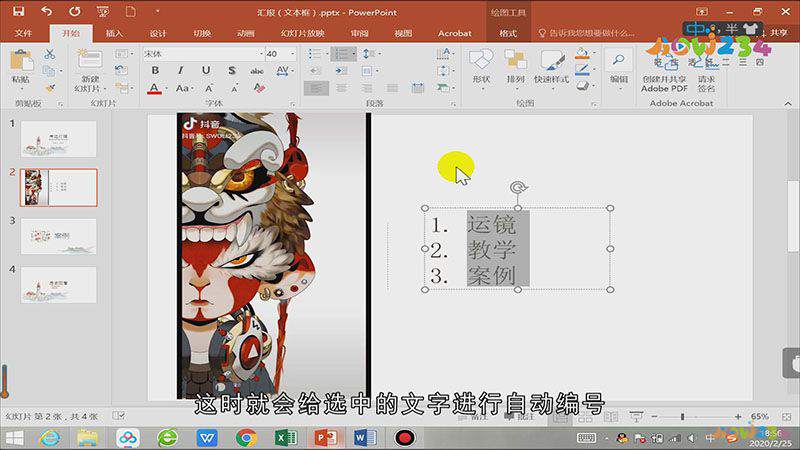The height and width of the screenshot is (450, 800).
Task: Open the font size dropdown showing 40
Action: (x=293, y=54)
